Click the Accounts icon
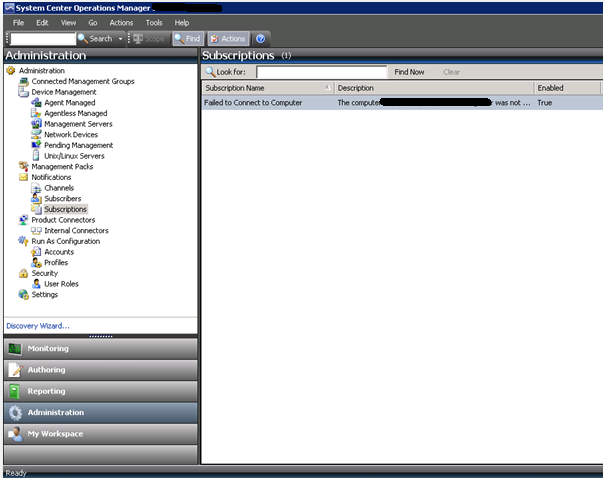This screenshot has height=478, width=603. 36,252
